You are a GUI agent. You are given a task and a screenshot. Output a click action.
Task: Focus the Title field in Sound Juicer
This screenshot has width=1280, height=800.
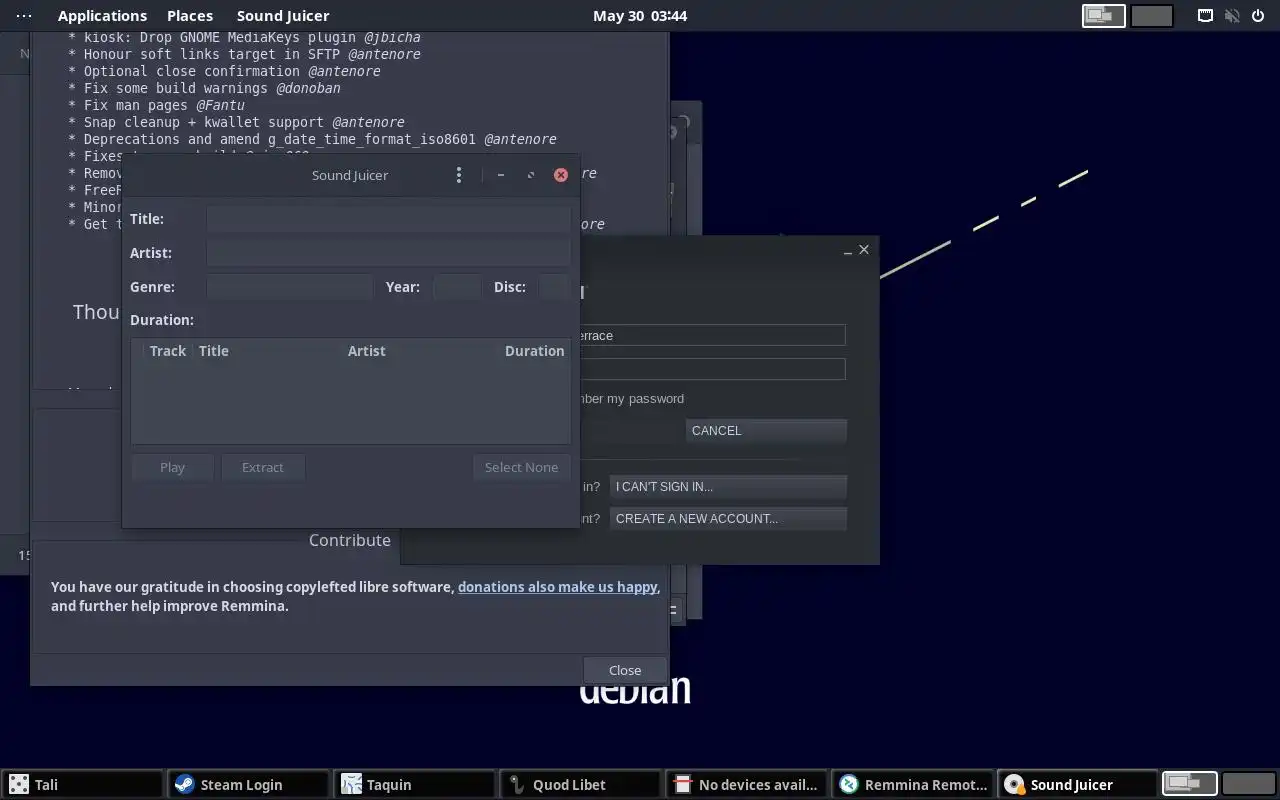click(x=388, y=219)
